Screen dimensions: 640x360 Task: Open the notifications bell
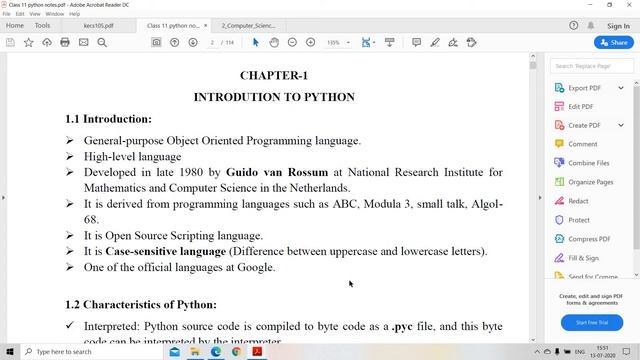(591, 26)
